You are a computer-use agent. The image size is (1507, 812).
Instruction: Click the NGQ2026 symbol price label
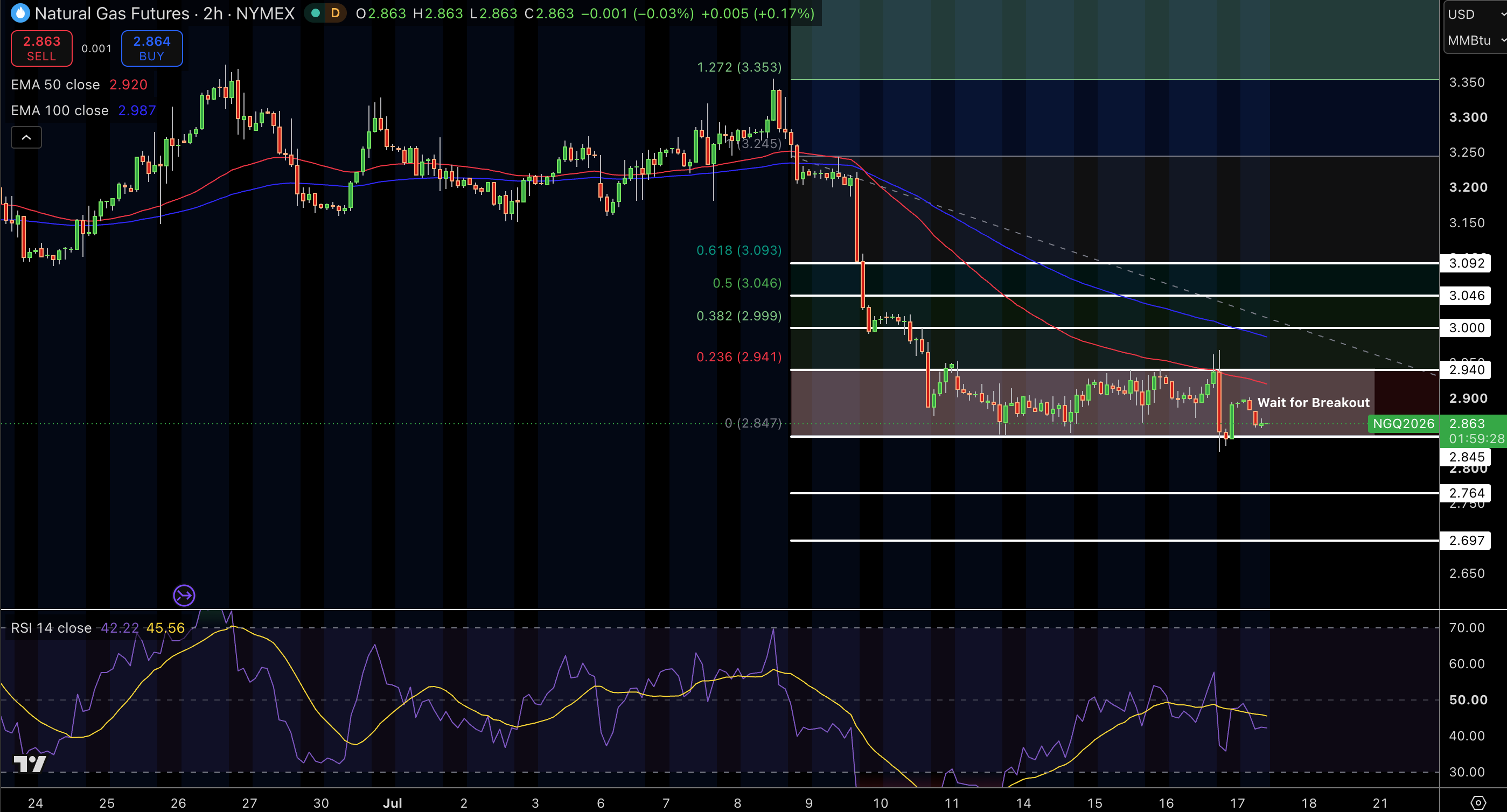1403,424
